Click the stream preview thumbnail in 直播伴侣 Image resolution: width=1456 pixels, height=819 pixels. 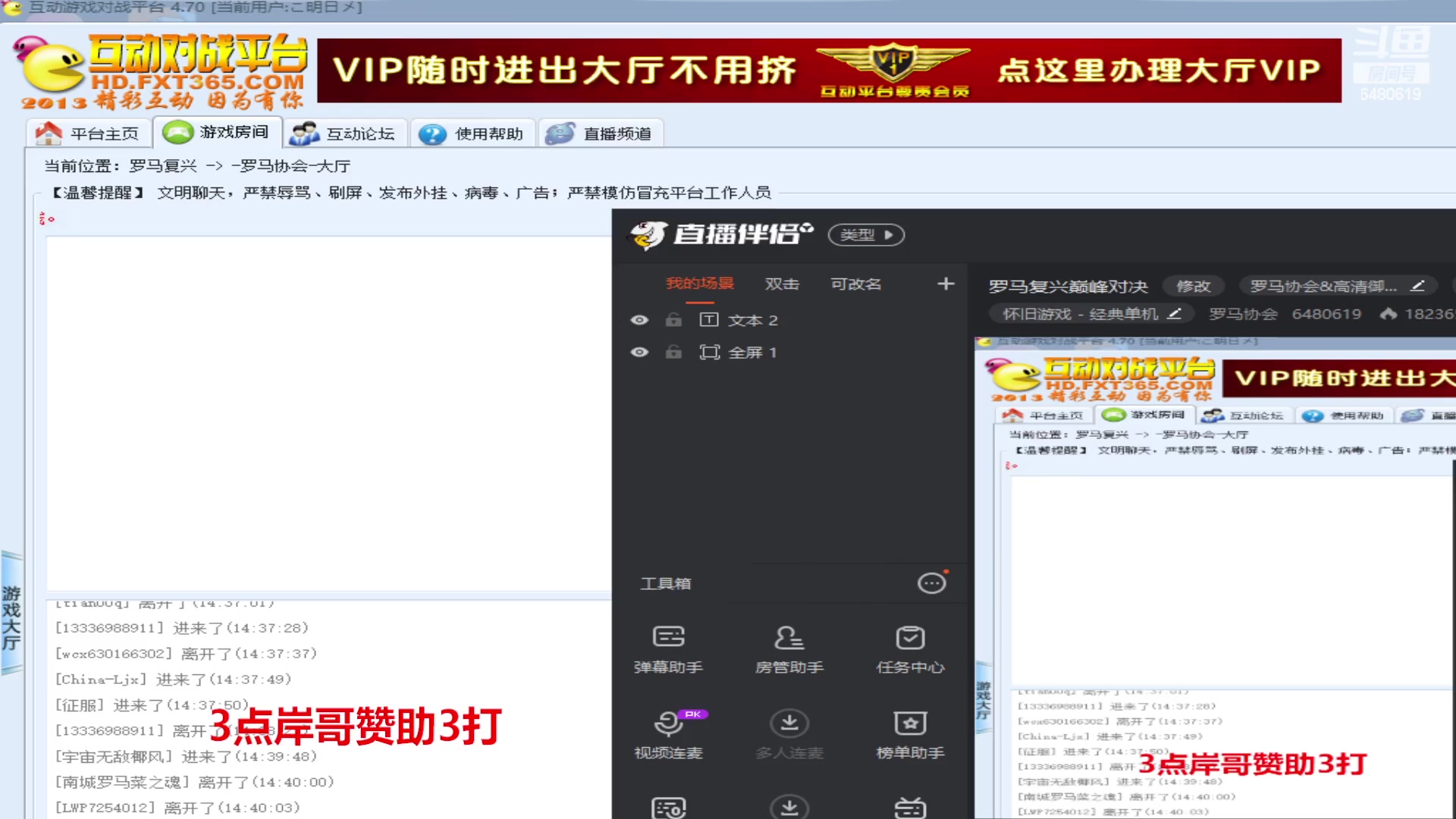coord(1215,578)
